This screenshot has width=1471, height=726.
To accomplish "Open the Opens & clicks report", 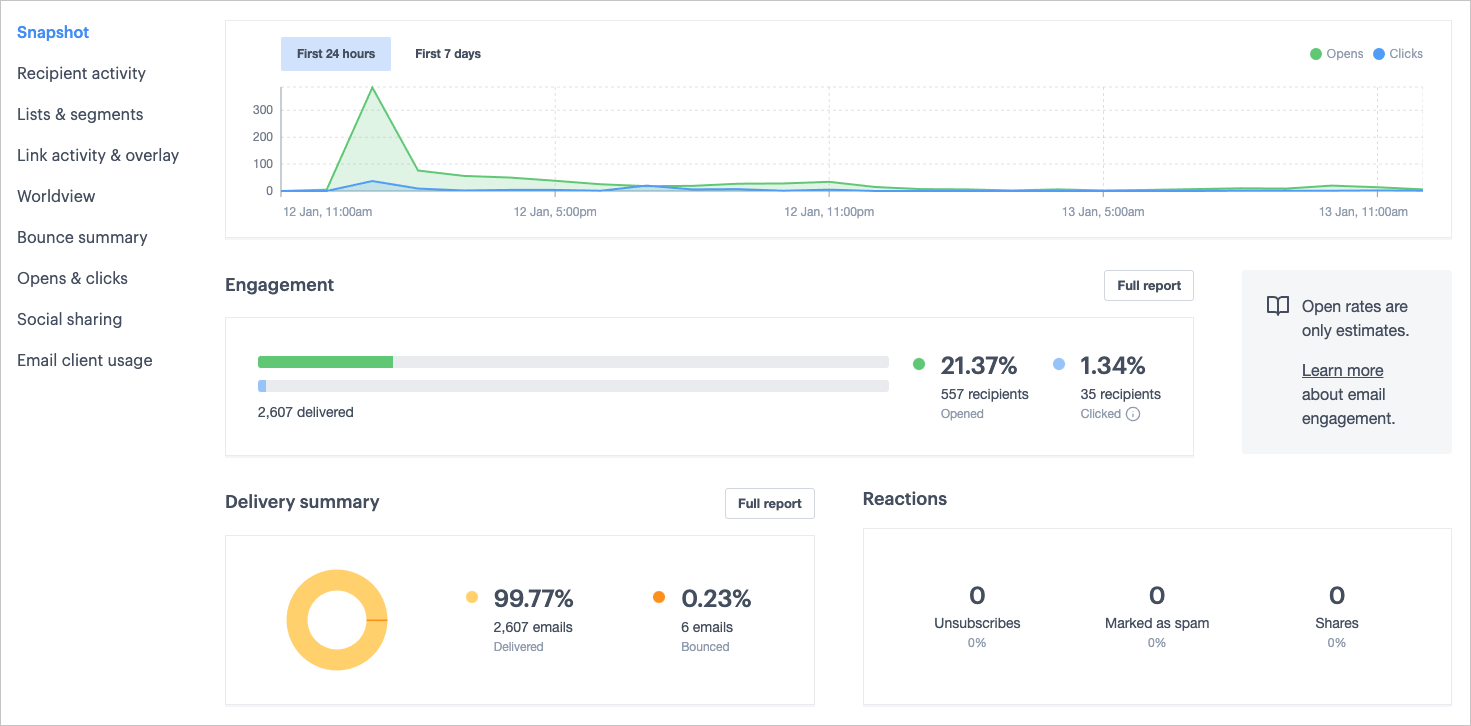I will [72, 278].
